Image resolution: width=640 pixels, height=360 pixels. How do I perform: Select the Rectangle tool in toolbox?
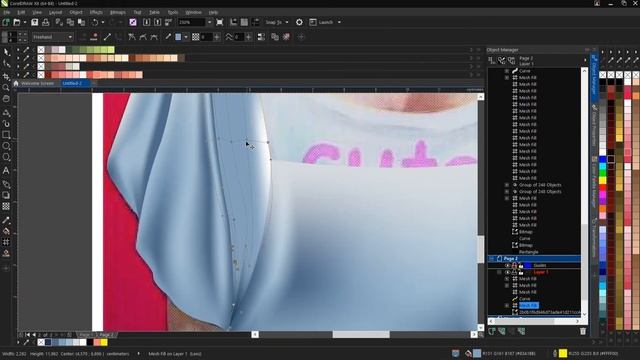click(x=6, y=135)
